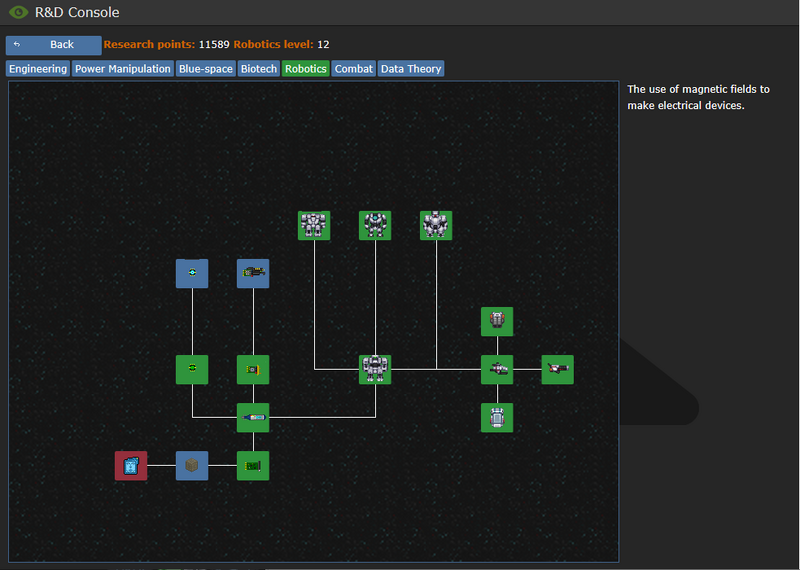Select the active Robotics tab
This screenshot has width=800, height=570.
[305, 69]
